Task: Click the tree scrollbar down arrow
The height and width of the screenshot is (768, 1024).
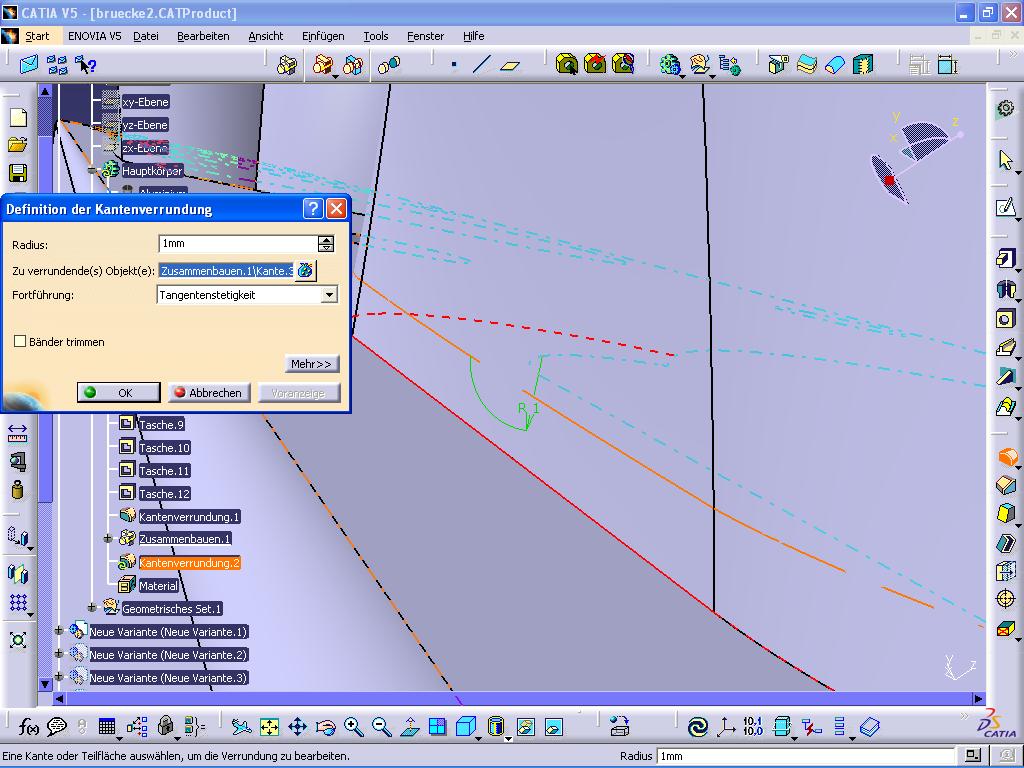Action: pyautogui.click(x=44, y=684)
